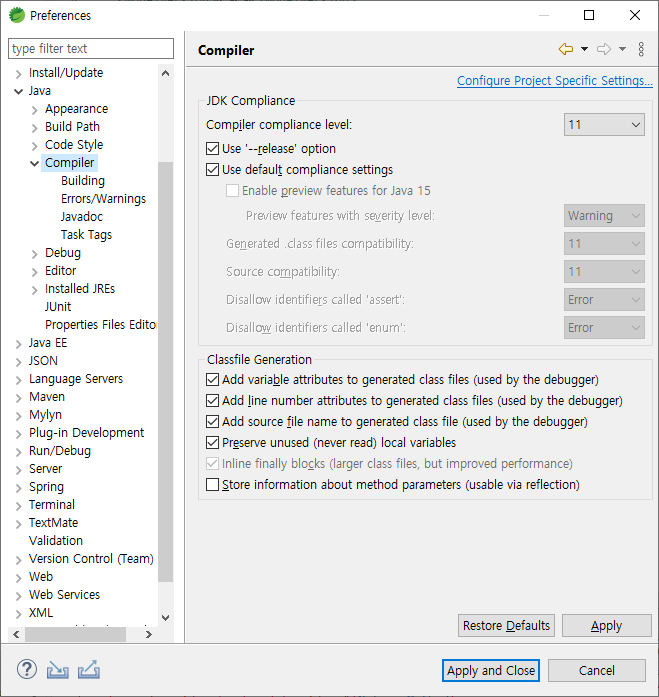
Task: Expand the Code Style tree node
Action: (35, 145)
